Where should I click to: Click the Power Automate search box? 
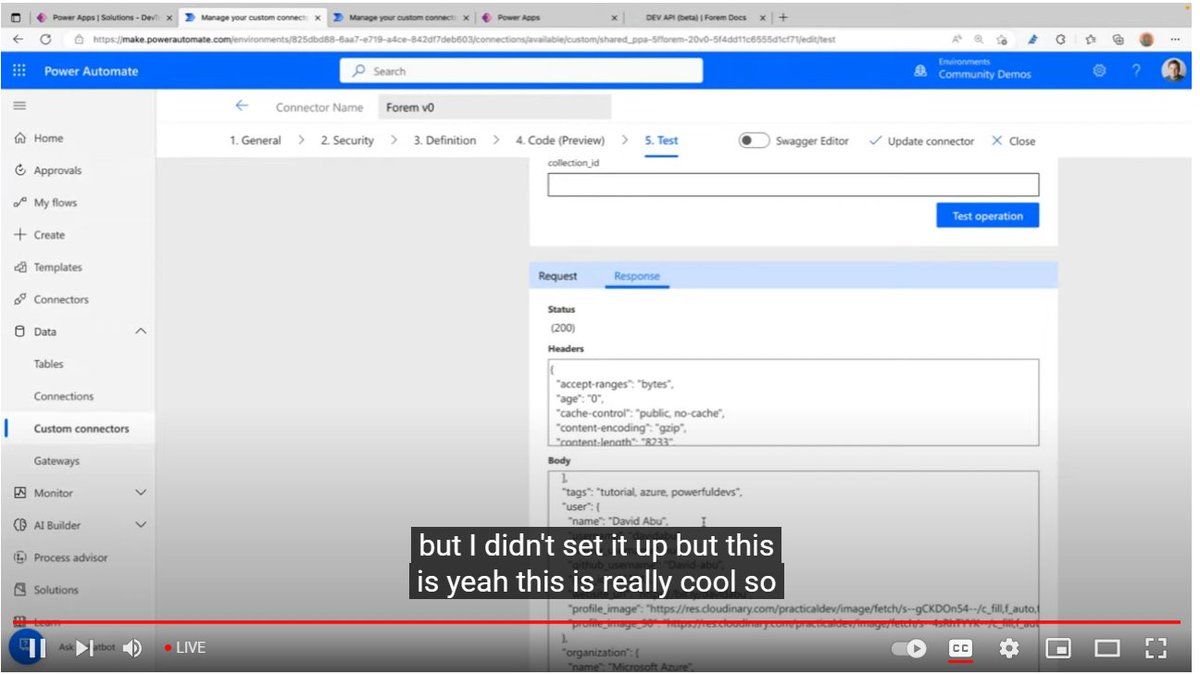[521, 71]
